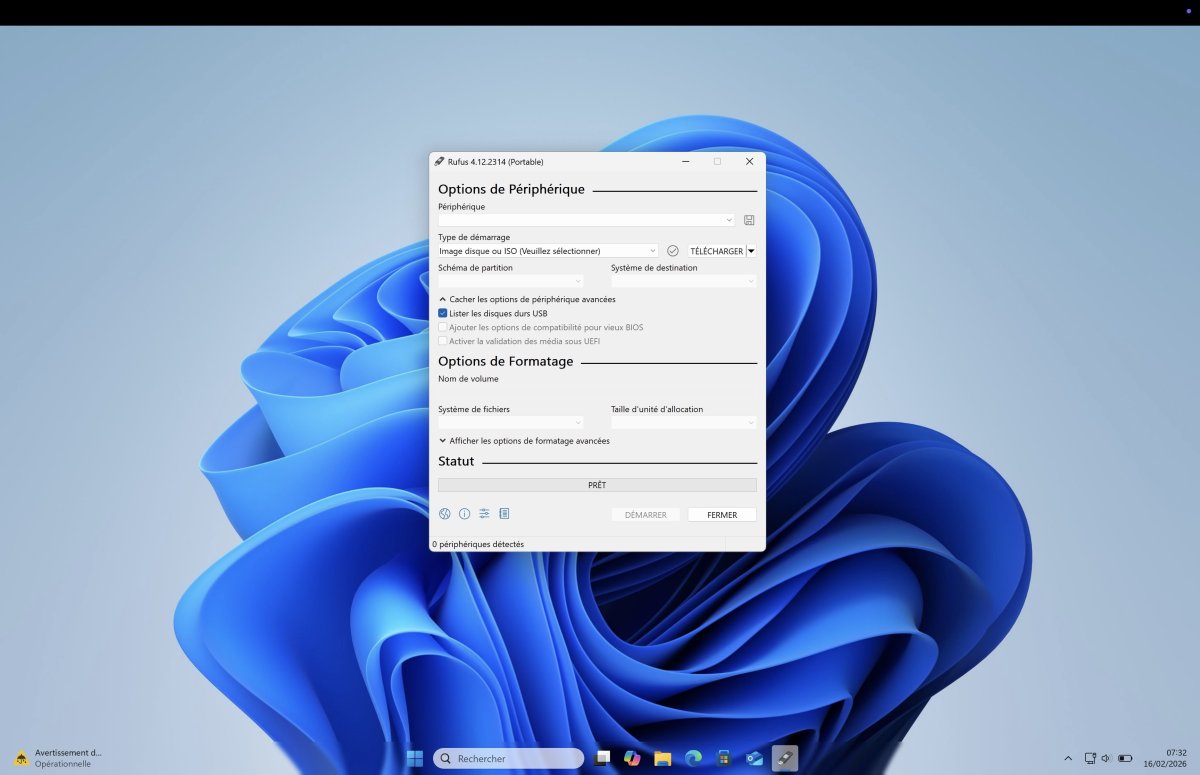Enable Ajouter les options de compatibilité pour vieux BIOS
This screenshot has height=775, width=1200.
442,327
